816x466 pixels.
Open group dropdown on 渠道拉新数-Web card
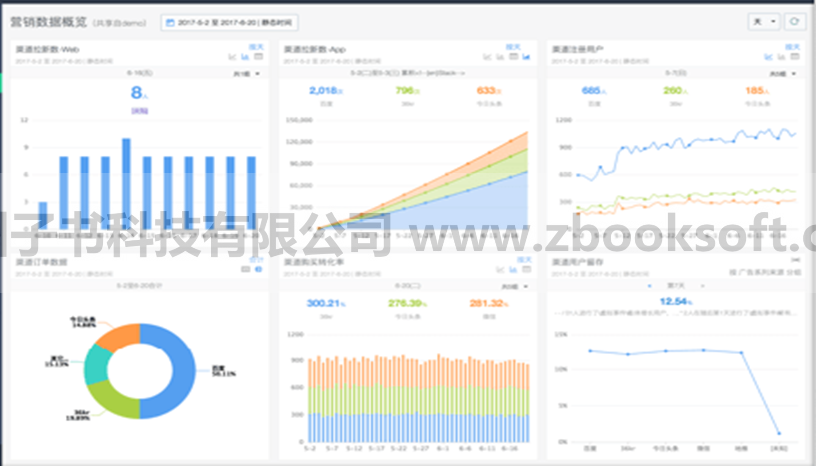247,74
